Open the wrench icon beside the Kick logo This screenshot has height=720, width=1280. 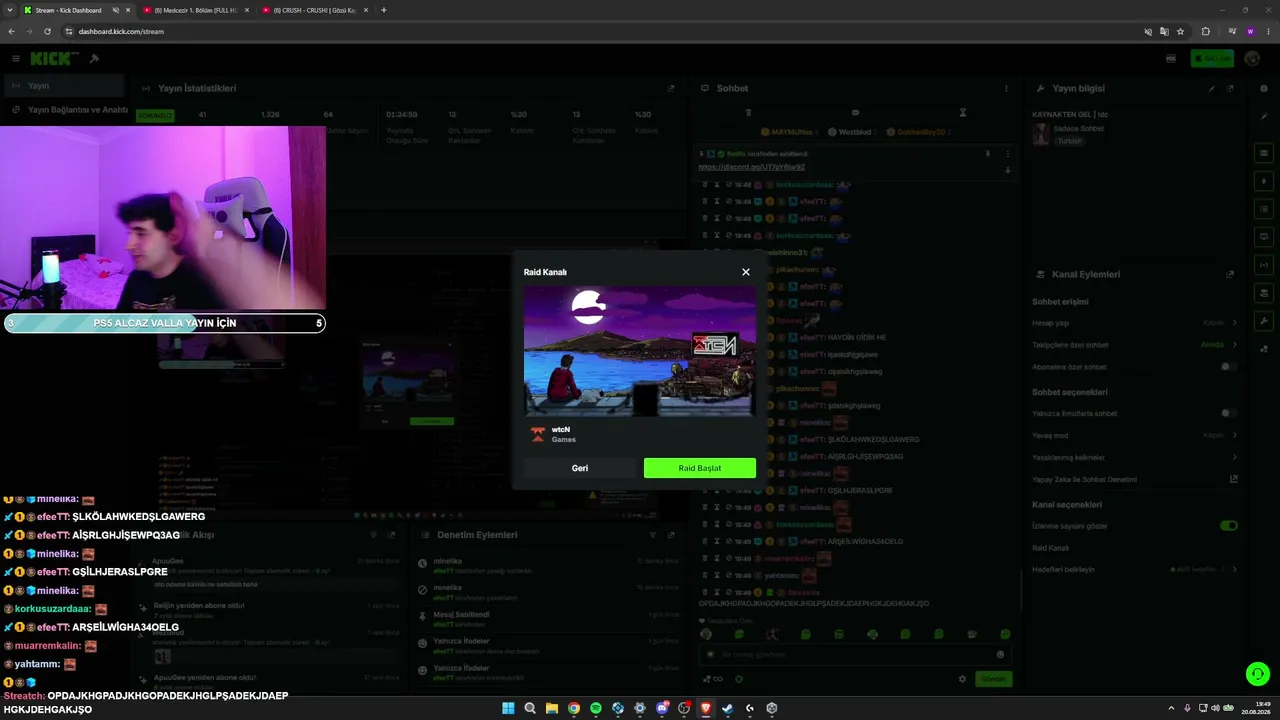(x=94, y=59)
